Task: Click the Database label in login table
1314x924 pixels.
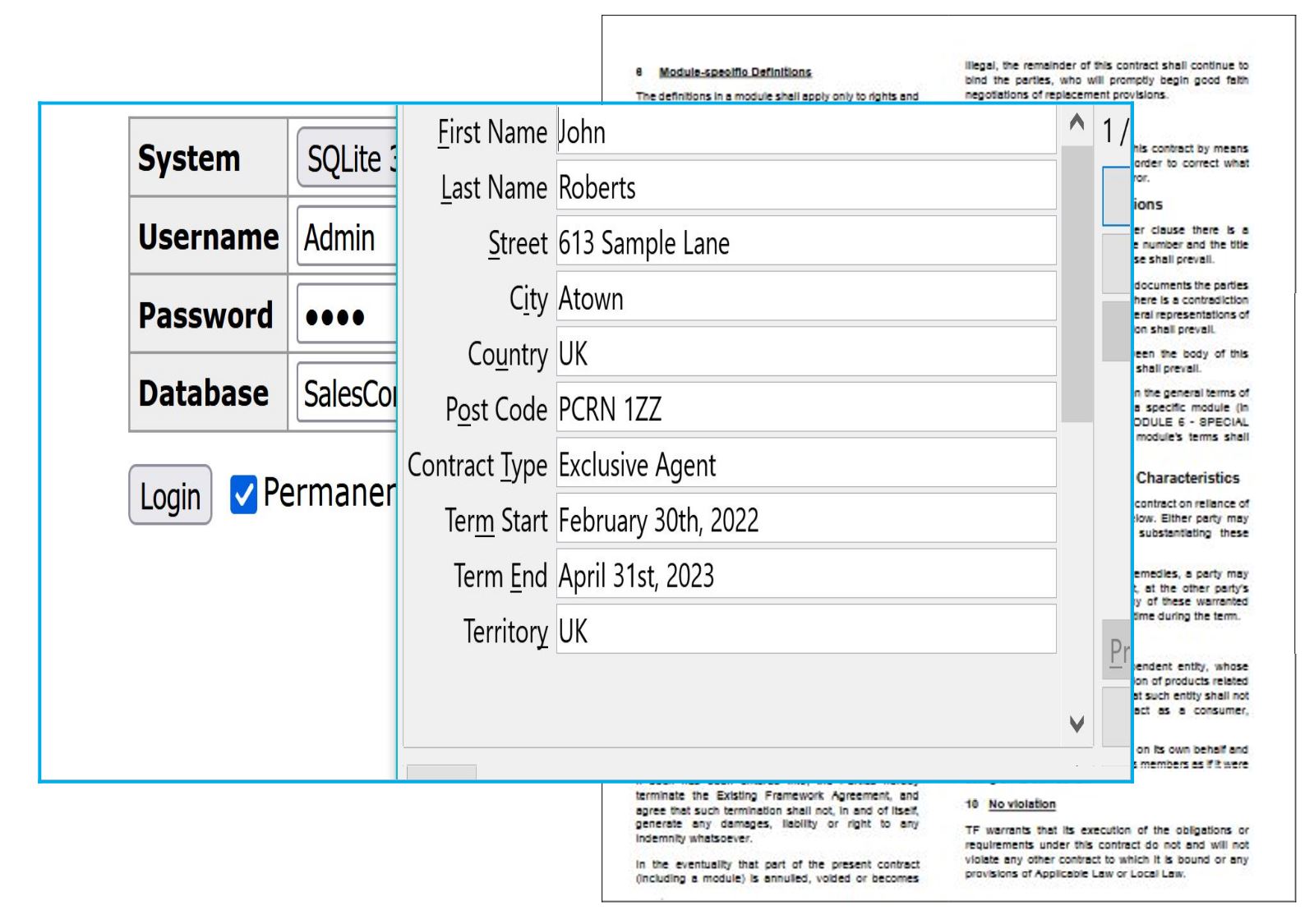Action: point(203,393)
